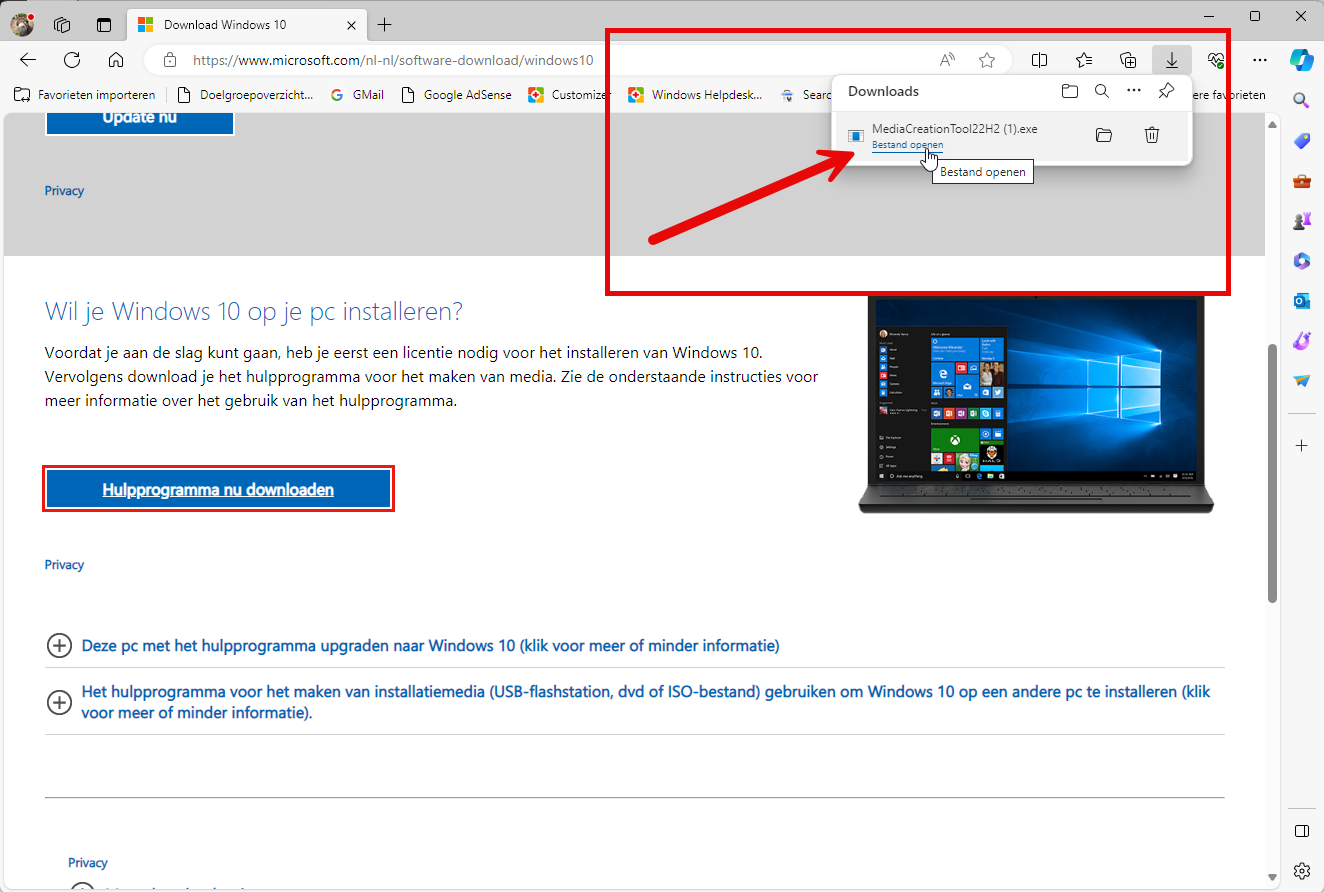Show MediaCreationTool22H2 in folder
Viewport: 1324px width, 892px height.
(1104, 135)
